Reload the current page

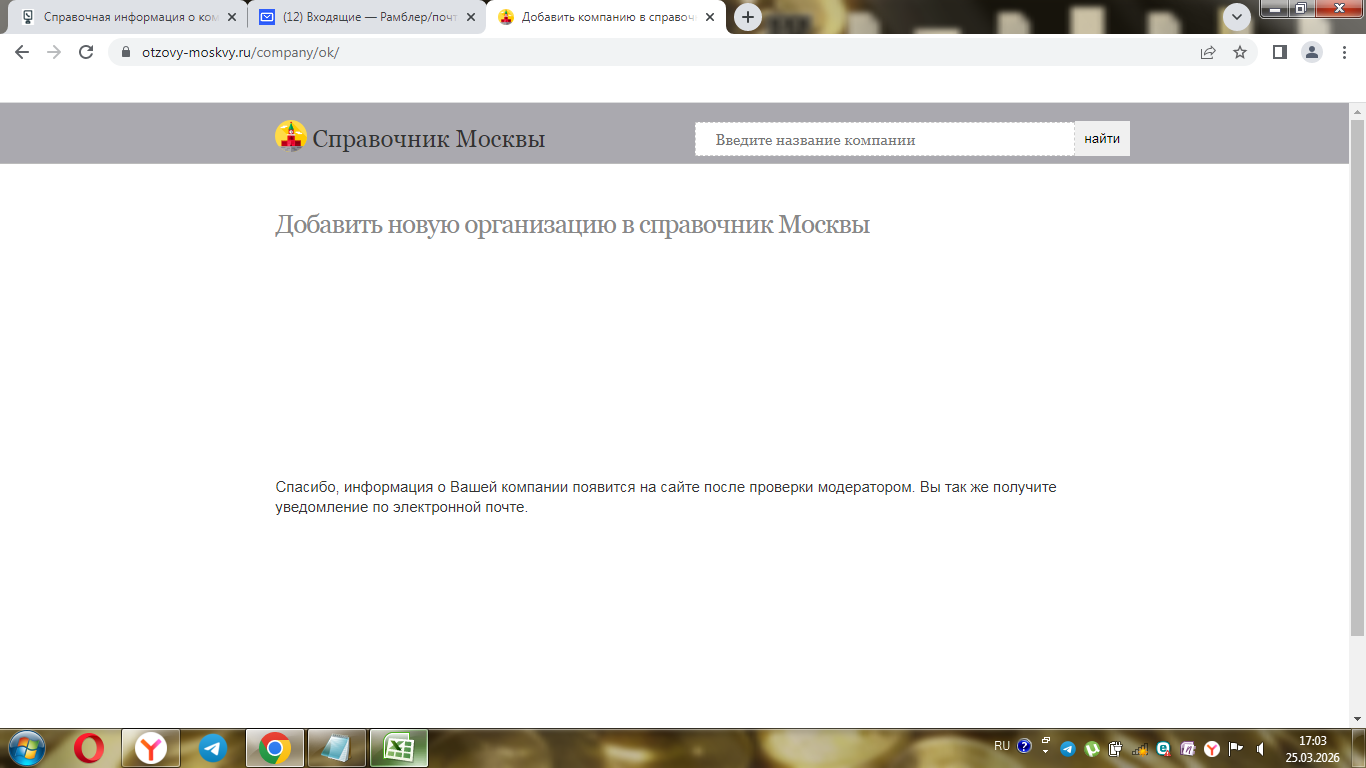coord(86,52)
